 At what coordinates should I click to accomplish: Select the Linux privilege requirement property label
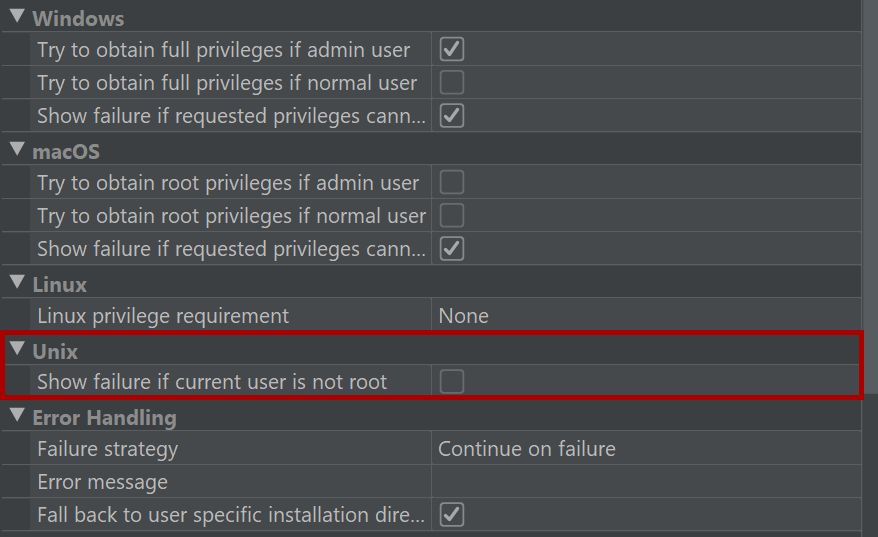pyautogui.click(x=163, y=316)
